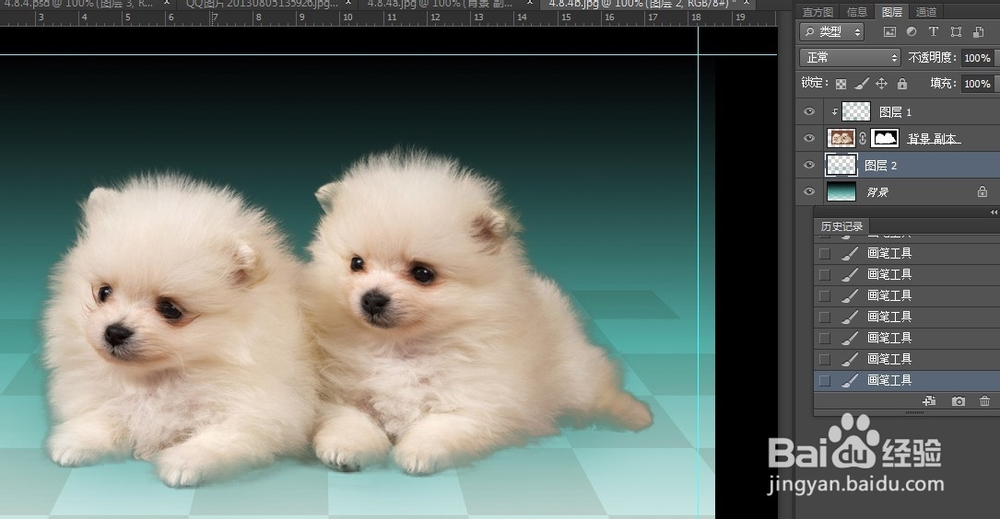Image resolution: width=1000 pixels, height=519 pixels.
Task: Lock all padlock icon in lock row
Action: pos(902,84)
